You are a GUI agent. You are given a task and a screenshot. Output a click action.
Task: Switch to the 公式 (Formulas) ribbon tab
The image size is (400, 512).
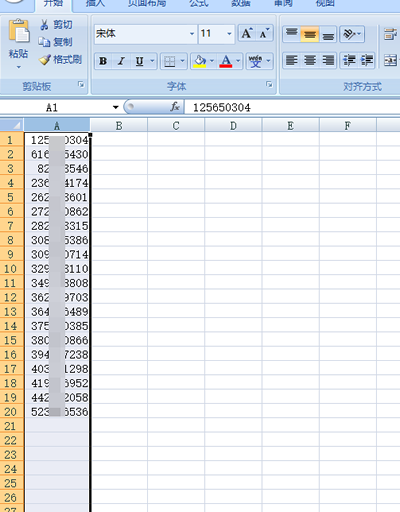point(199,3)
